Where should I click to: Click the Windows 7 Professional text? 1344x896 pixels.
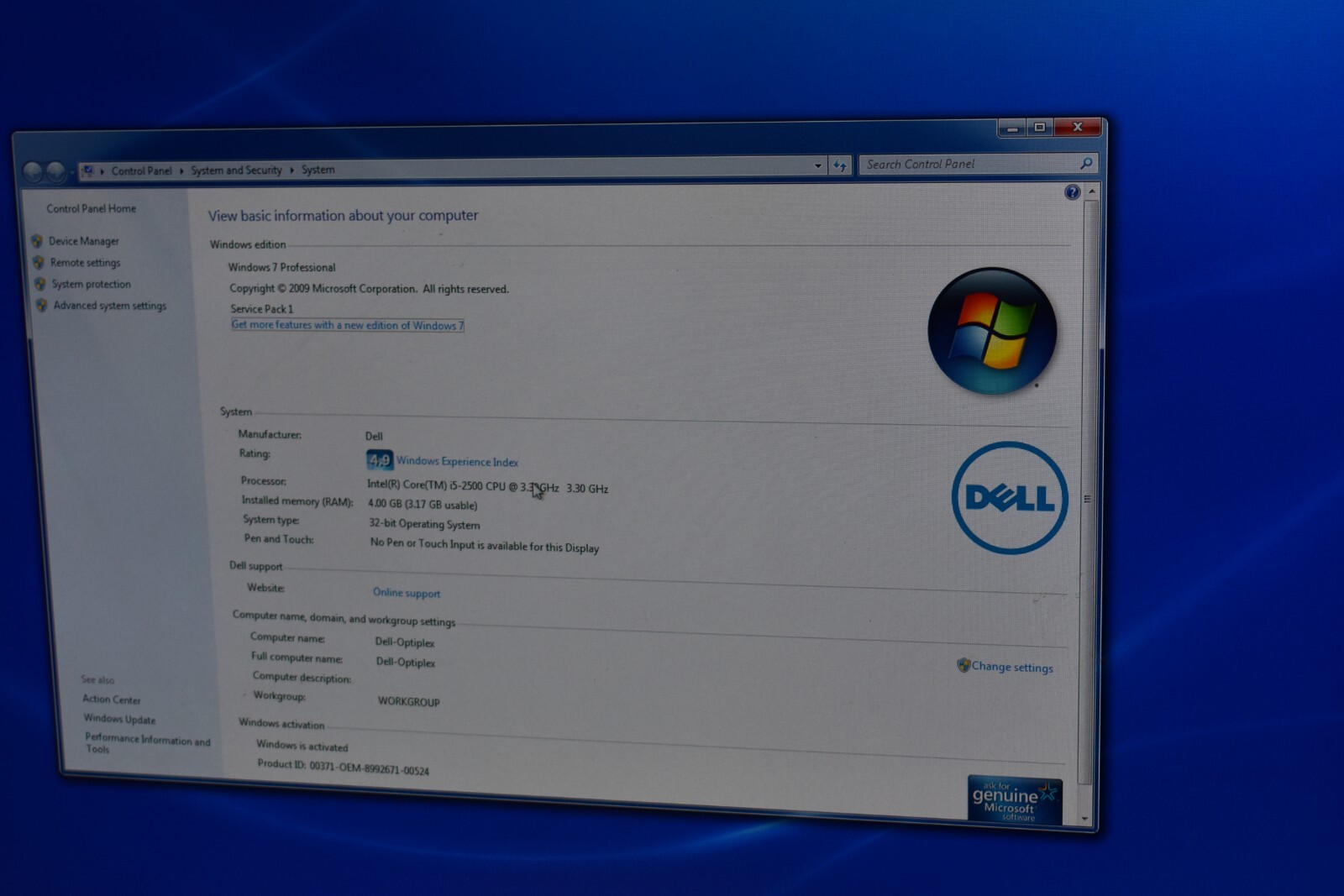click(281, 267)
